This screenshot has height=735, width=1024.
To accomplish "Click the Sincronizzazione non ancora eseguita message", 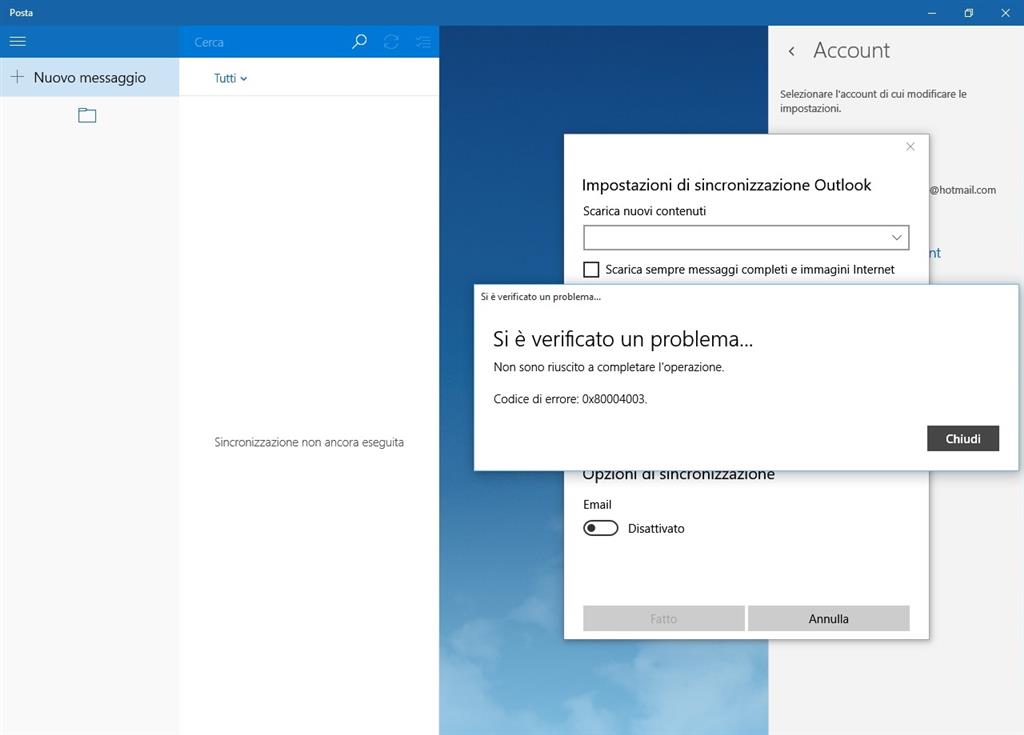I will click(309, 442).
